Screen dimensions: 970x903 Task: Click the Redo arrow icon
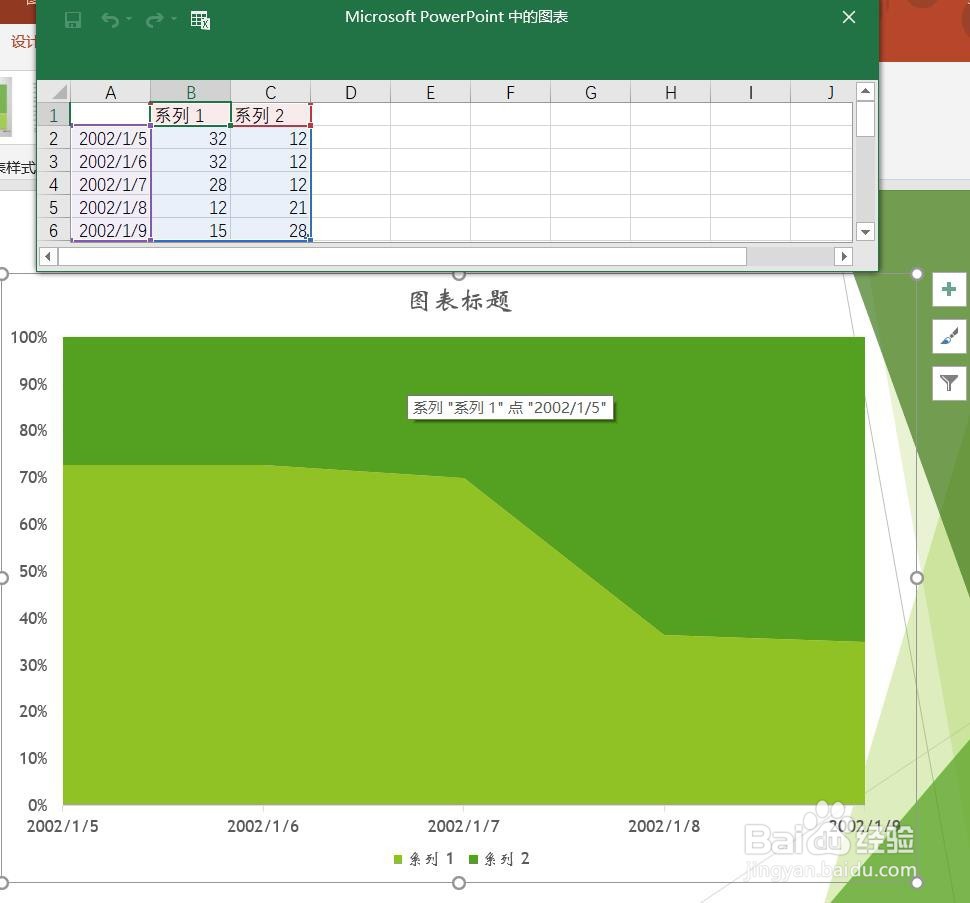click(152, 19)
